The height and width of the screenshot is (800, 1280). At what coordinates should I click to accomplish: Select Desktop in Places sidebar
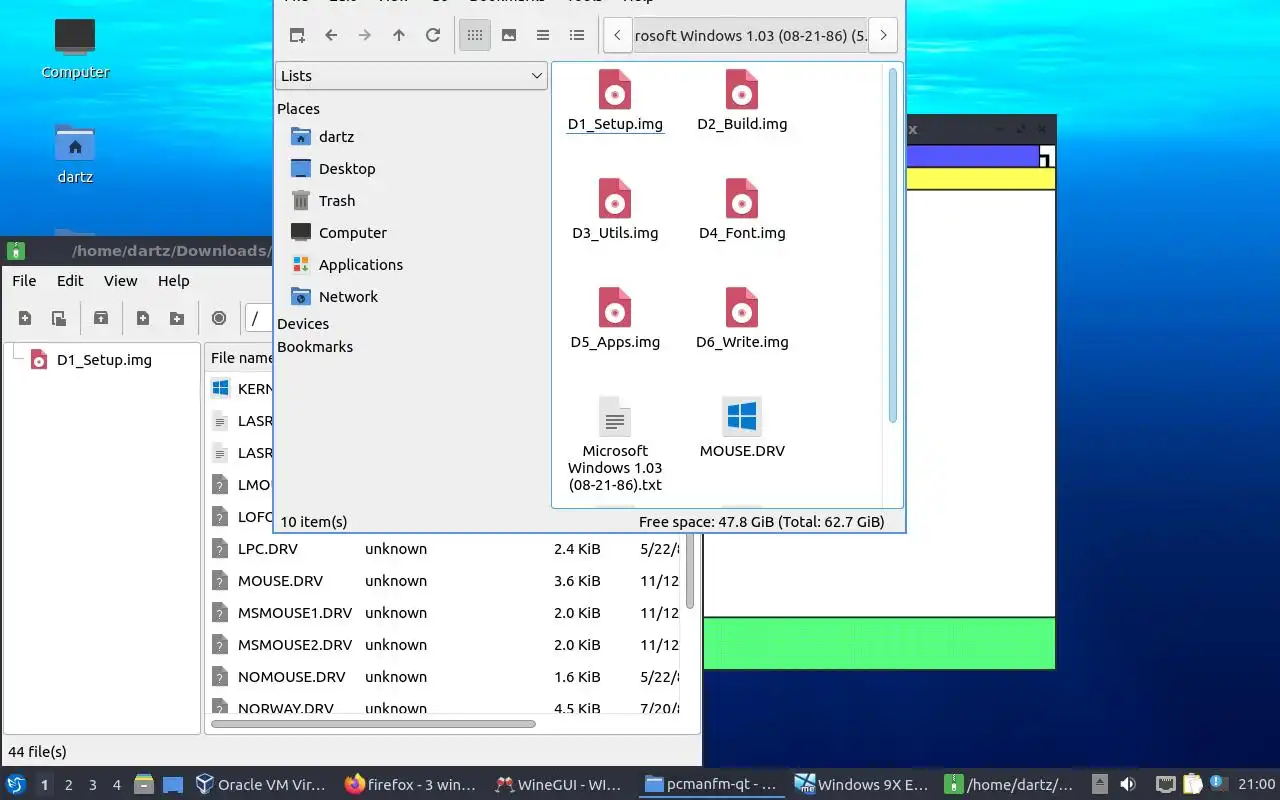tap(347, 168)
